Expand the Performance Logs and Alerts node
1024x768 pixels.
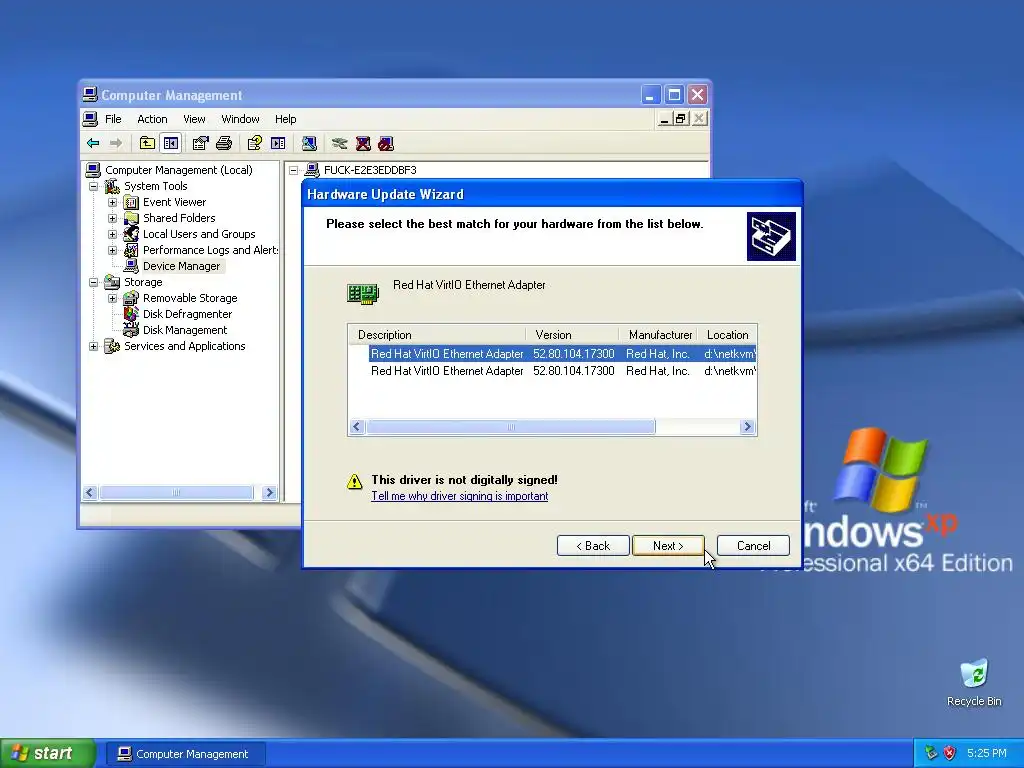coord(112,250)
